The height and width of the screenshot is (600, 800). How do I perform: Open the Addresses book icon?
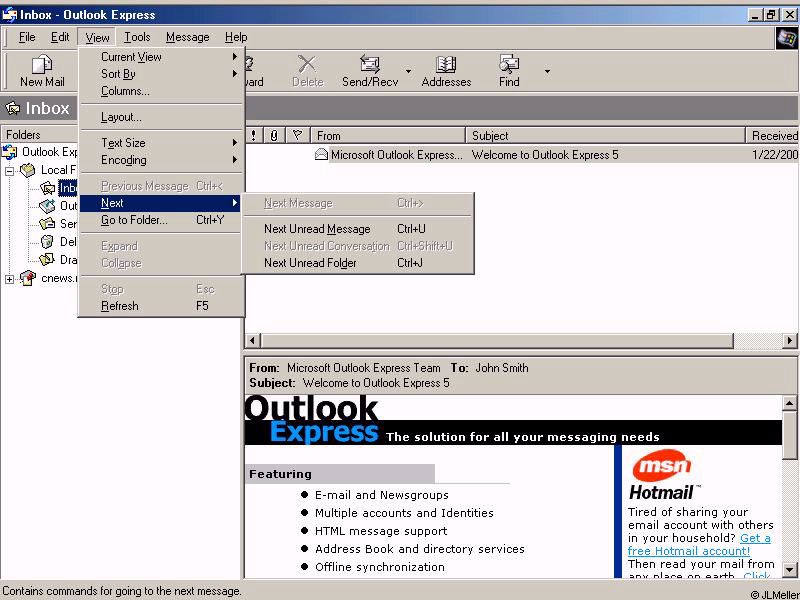[x=446, y=66]
